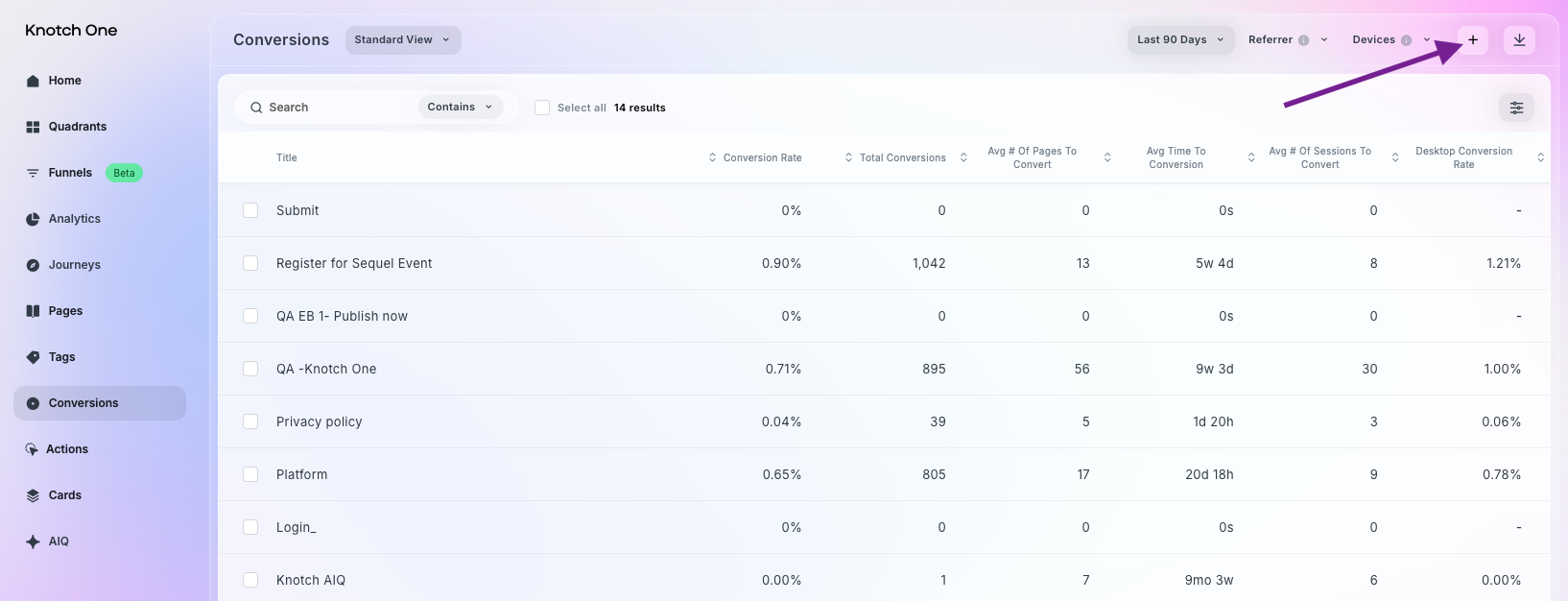Image resolution: width=1568 pixels, height=601 pixels.
Task: Click the 20d 18h time value
Action: pos(1209,474)
